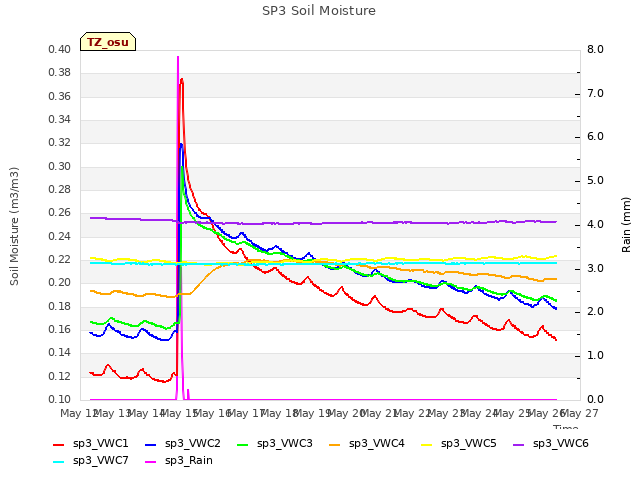Screen dimensions: 640x480
Task: Click the 0.40 left axis tick label
Action: tap(59, 50)
